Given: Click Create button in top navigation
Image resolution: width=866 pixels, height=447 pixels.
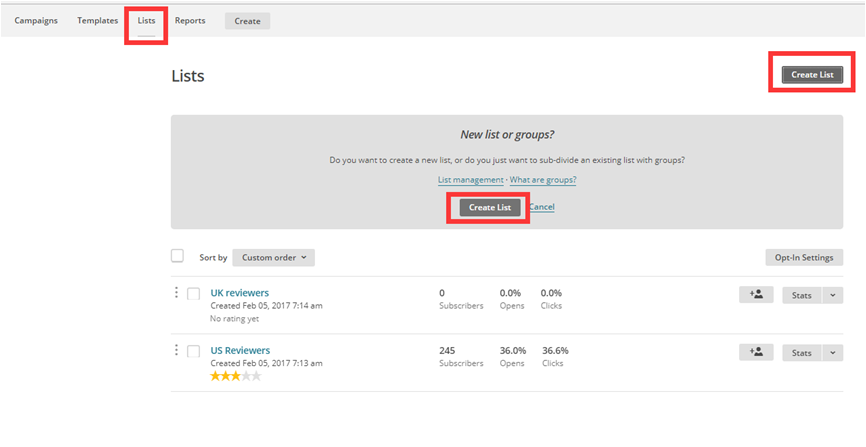Looking at the screenshot, I should pos(247,21).
